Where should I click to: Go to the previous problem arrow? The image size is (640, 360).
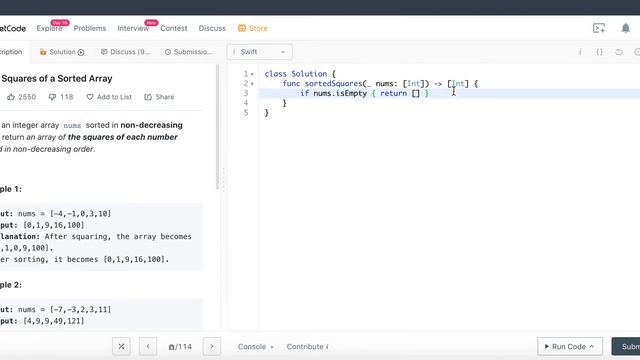(148, 347)
